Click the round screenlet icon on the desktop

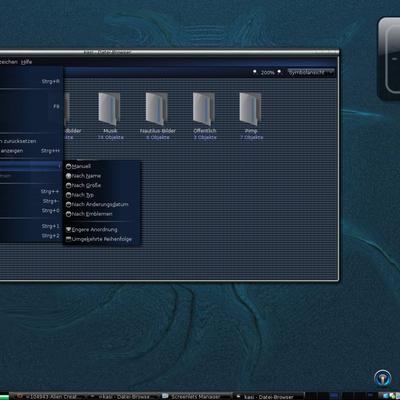tap(382, 378)
